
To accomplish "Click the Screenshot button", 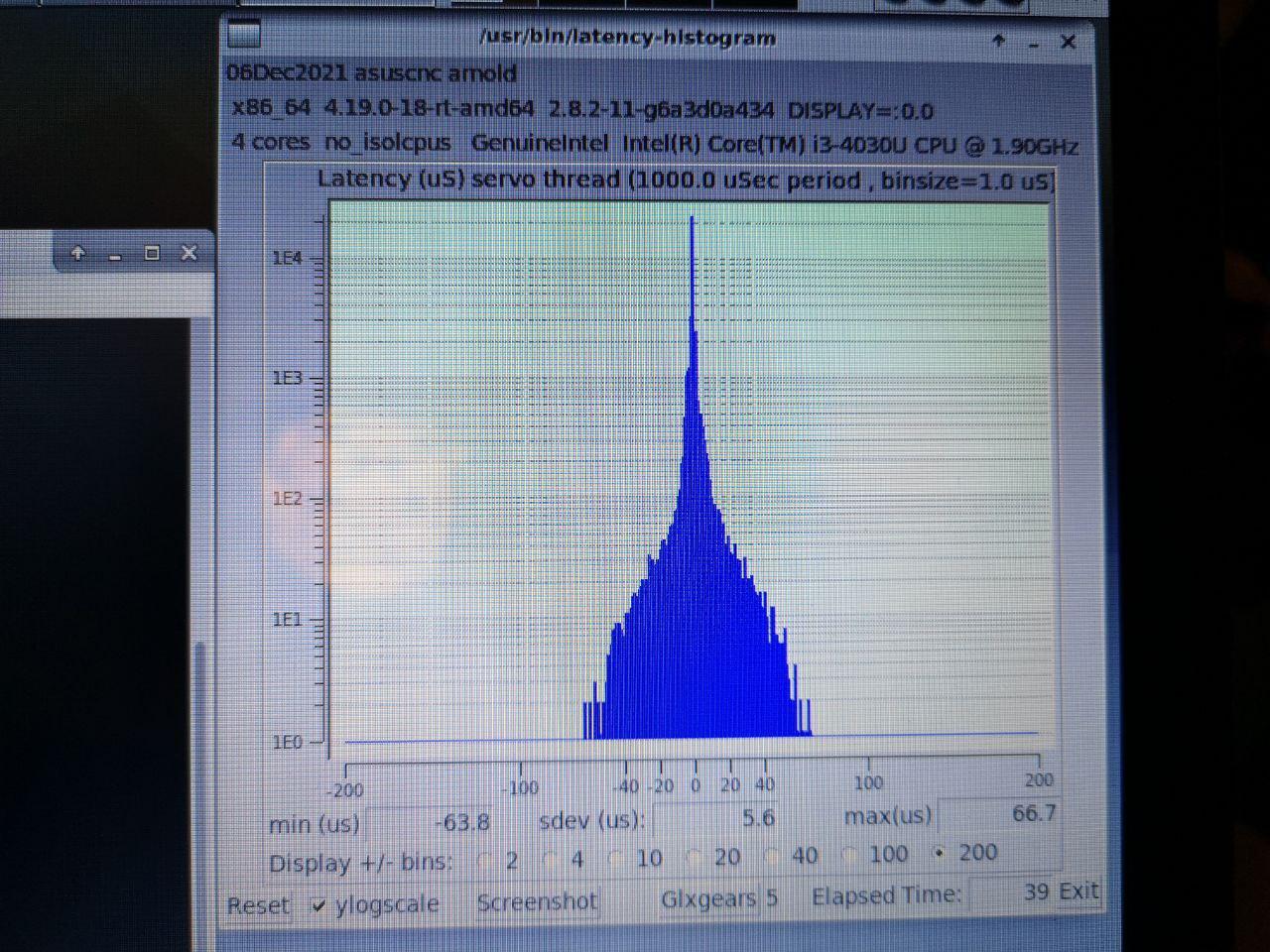I will pyautogui.click(x=537, y=901).
